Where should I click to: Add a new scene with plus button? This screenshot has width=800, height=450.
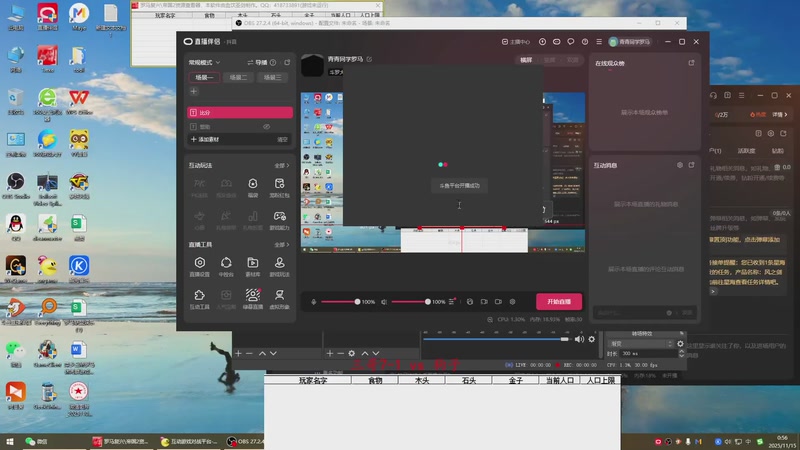coord(193,91)
